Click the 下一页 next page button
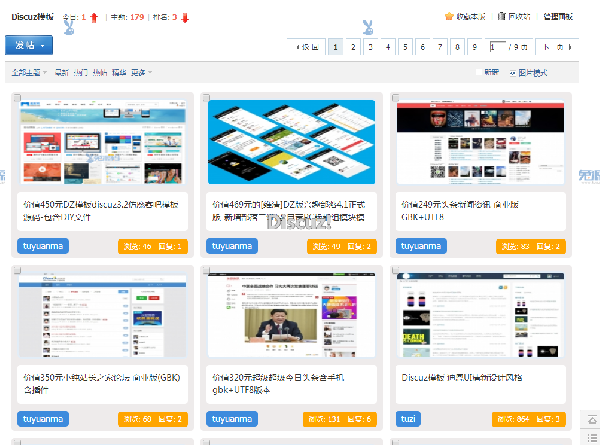Image resolution: width=600 pixels, height=445 pixels. pos(557,47)
